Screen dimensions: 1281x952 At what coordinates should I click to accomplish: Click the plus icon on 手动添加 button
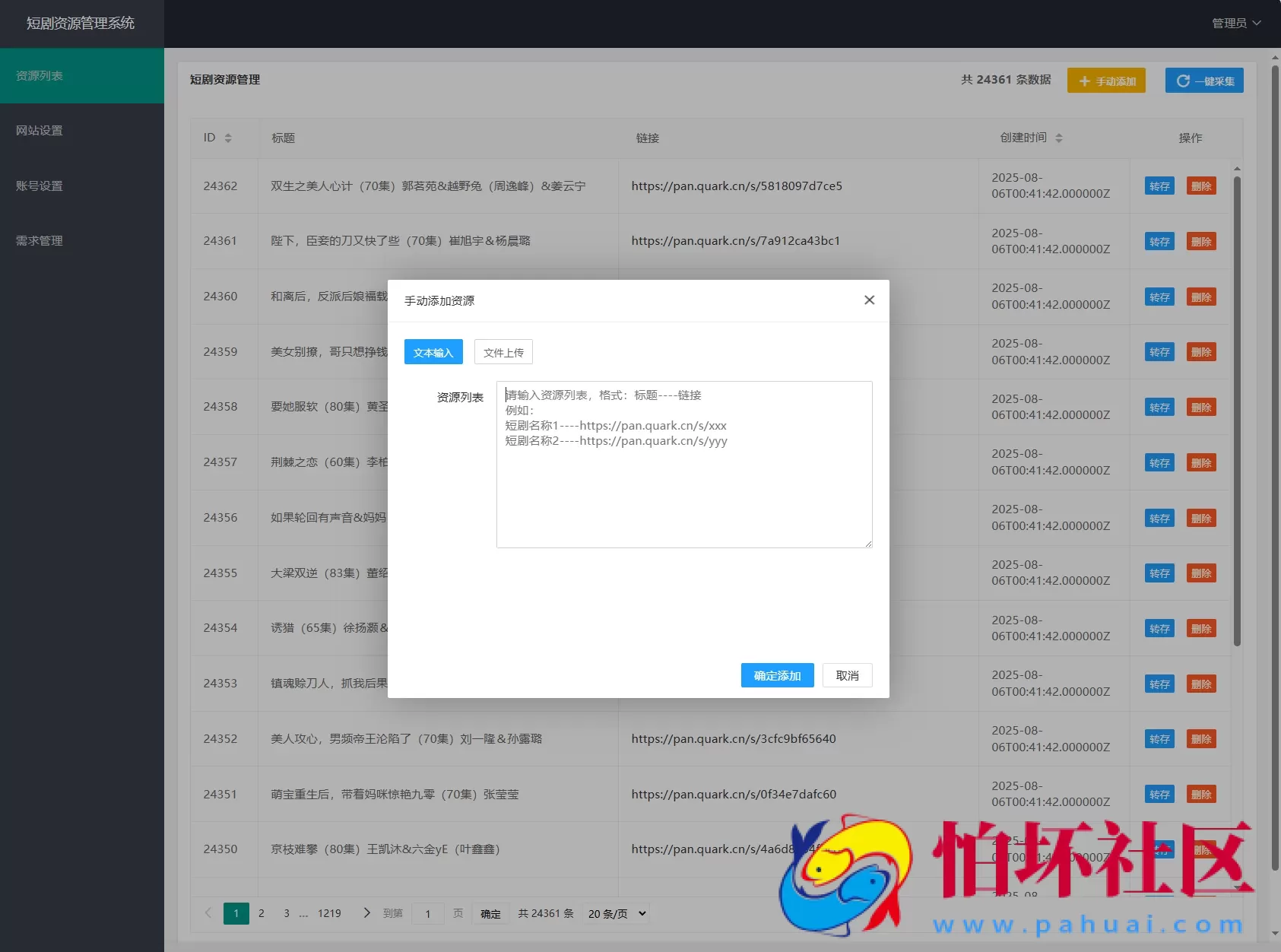1085,80
